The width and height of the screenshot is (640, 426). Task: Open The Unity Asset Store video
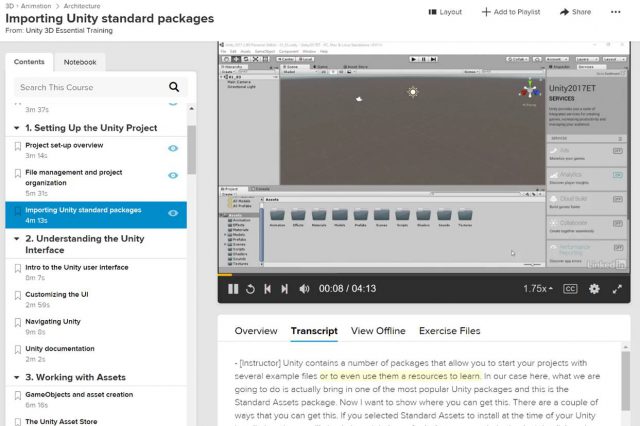[x=61, y=422]
